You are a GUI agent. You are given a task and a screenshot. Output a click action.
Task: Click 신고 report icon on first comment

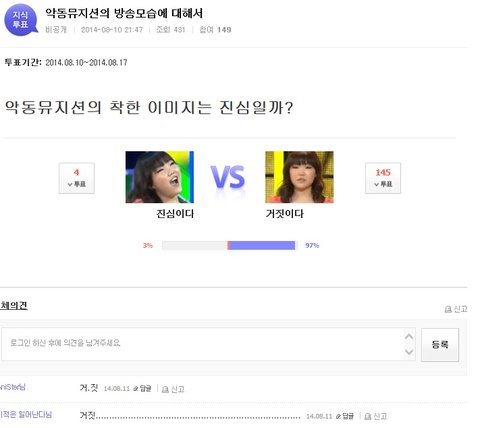pos(165,389)
